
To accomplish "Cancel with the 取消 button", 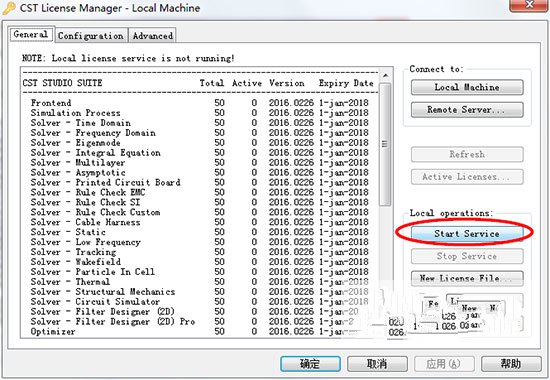I will (377, 364).
